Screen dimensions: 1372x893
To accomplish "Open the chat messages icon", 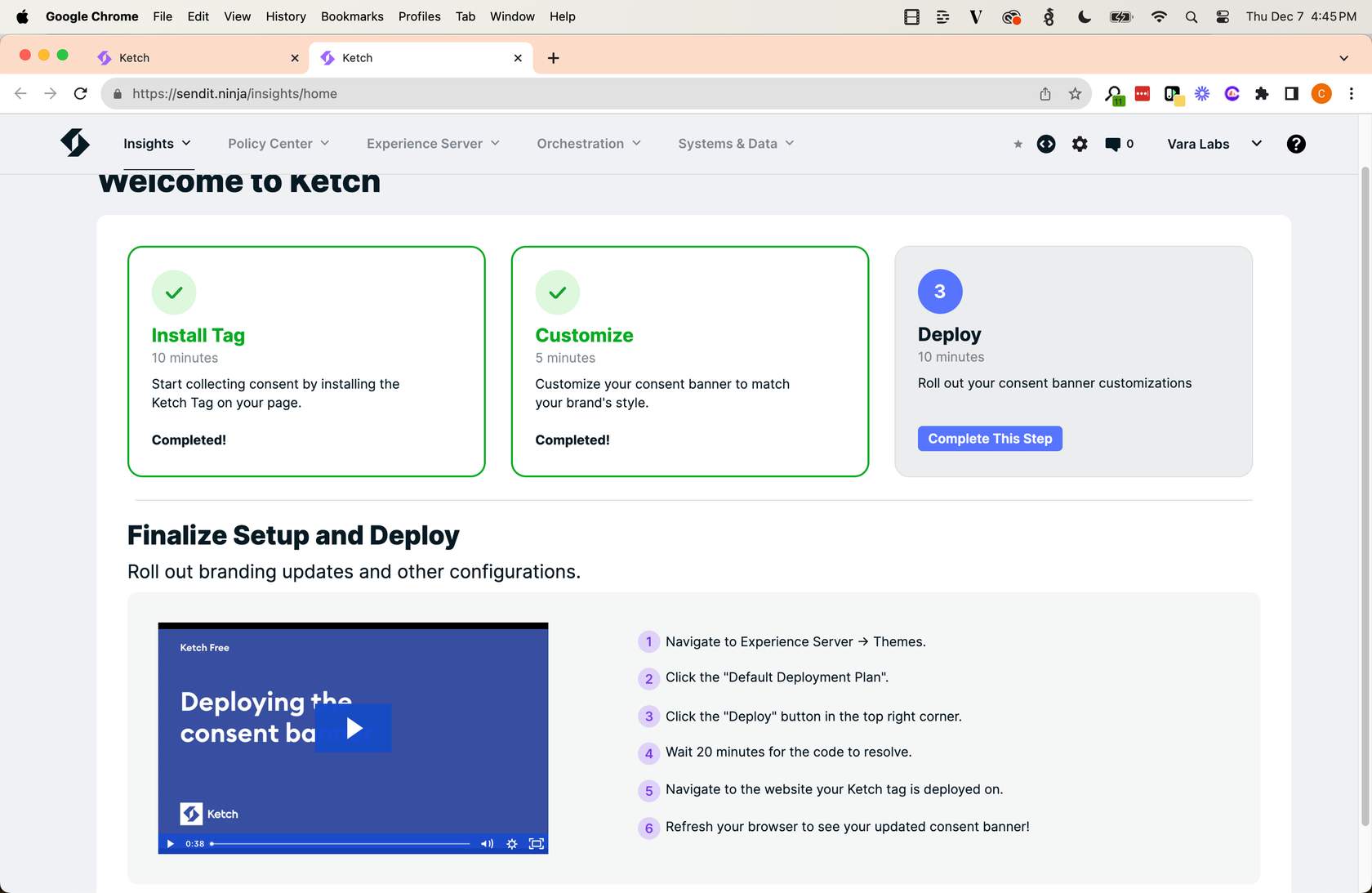I will pos(1112,144).
